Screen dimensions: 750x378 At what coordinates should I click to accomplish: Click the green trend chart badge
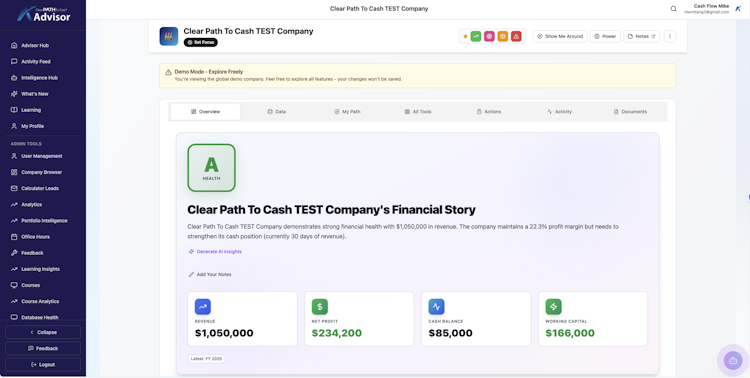(x=476, y=36)
